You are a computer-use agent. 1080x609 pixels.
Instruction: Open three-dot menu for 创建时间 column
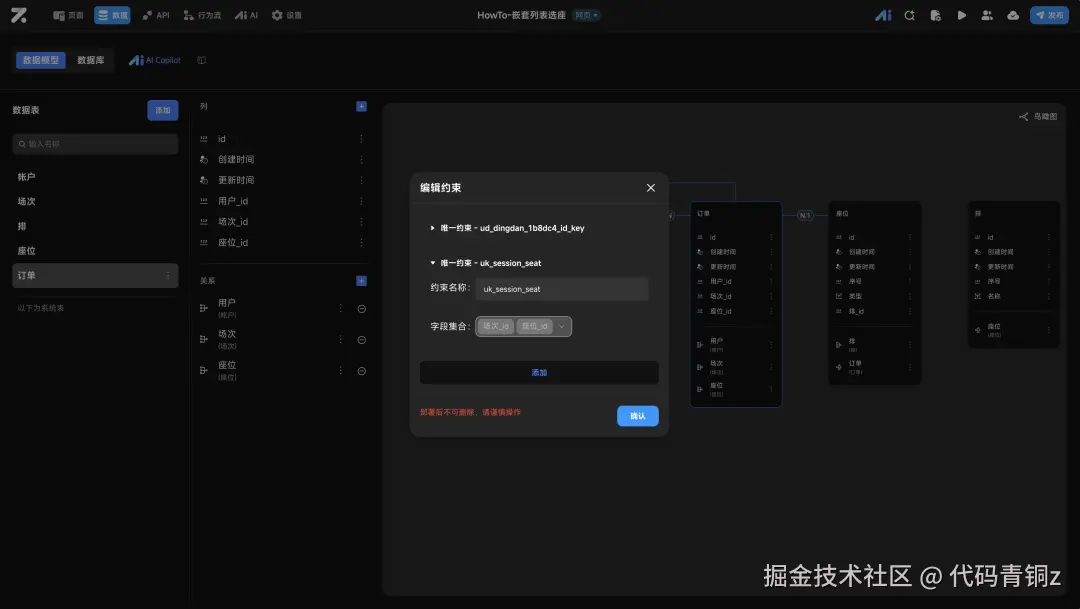tap(361, 159)
